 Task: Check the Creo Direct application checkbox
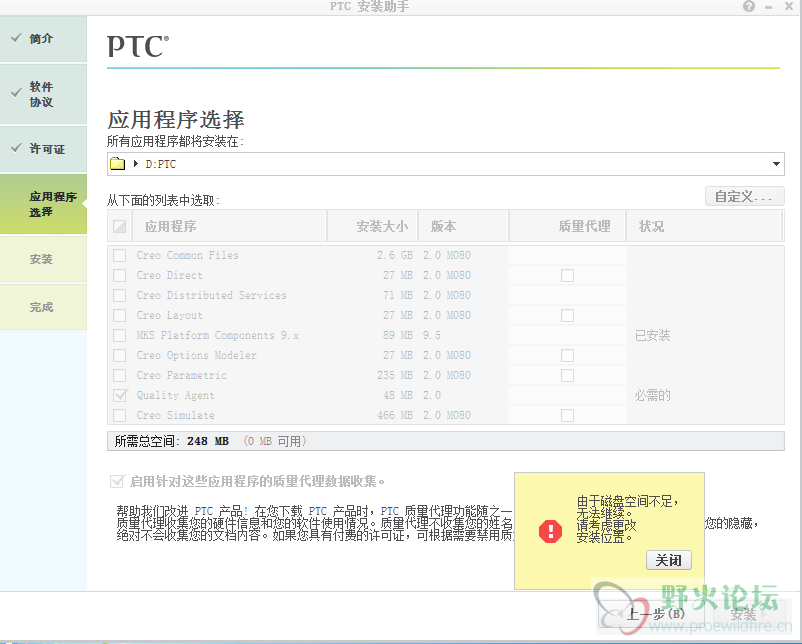[x=120, y=275]
